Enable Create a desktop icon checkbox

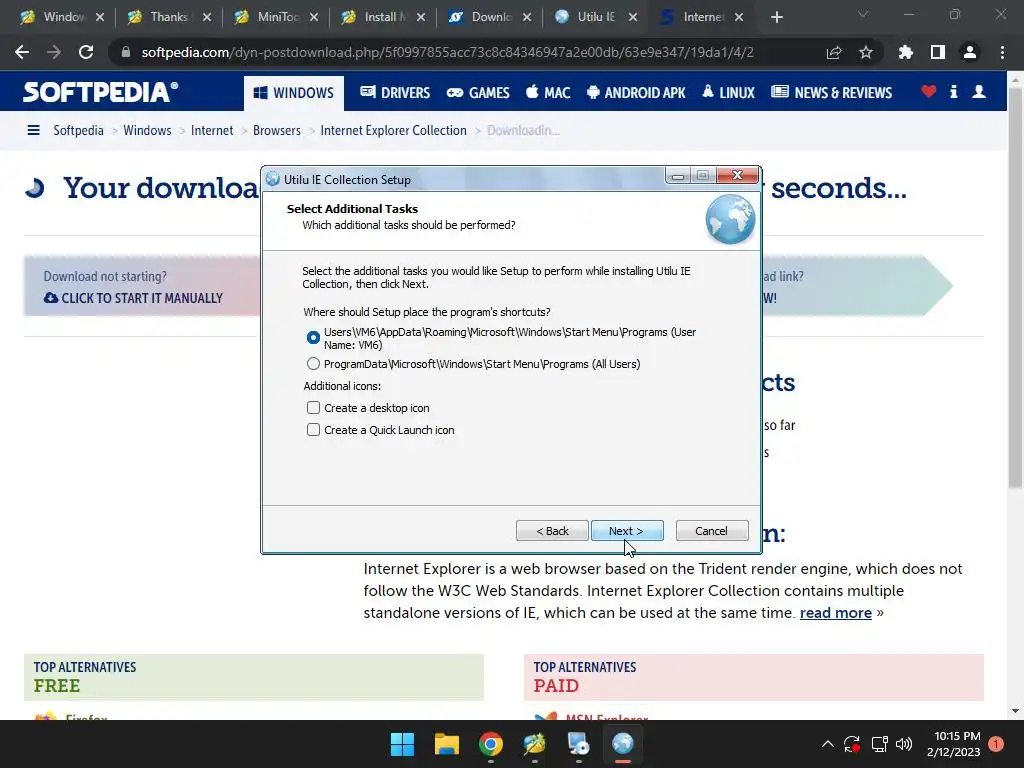click(313, 408)
